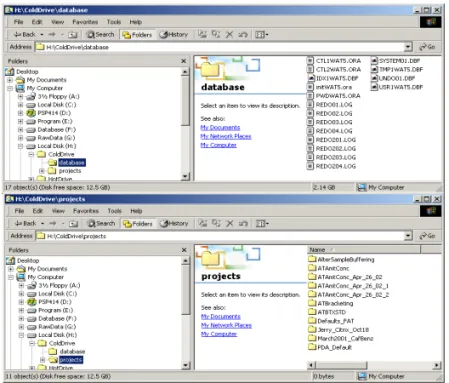
Task: Click Up folder icon in projects window
Action: point(73,223)
